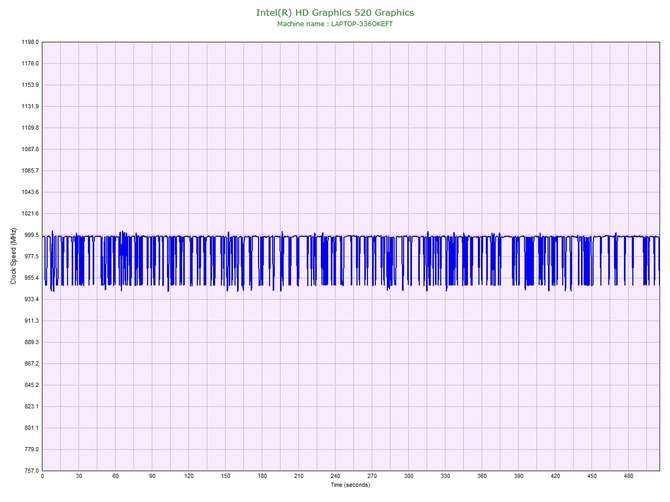Click the 180 seconds tick label
This screenshot has height=502, width=670.
pyautogui.click(x=262, y=476)
